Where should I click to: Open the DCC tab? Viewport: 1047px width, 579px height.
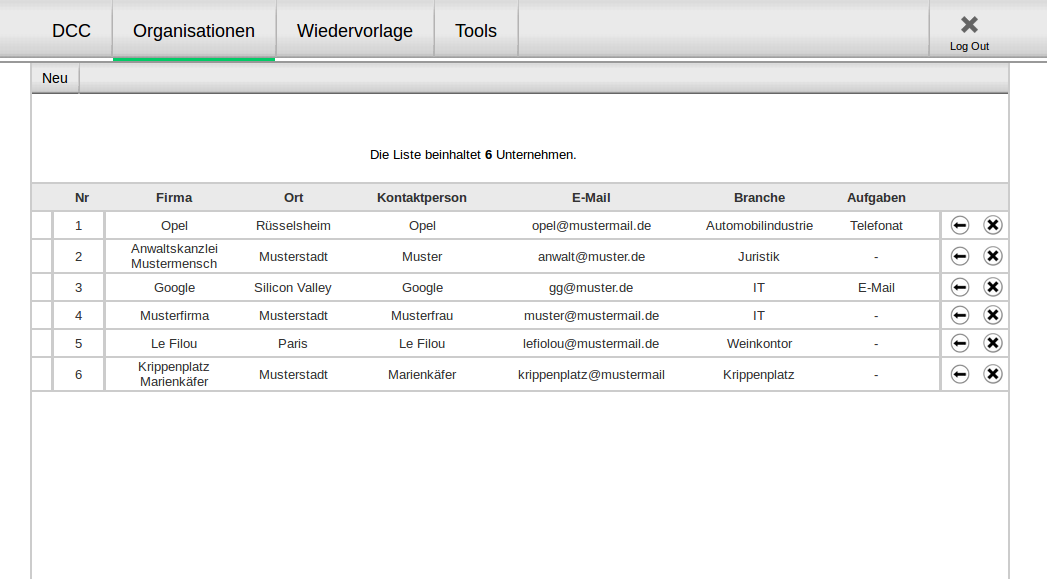coord(71,31)
